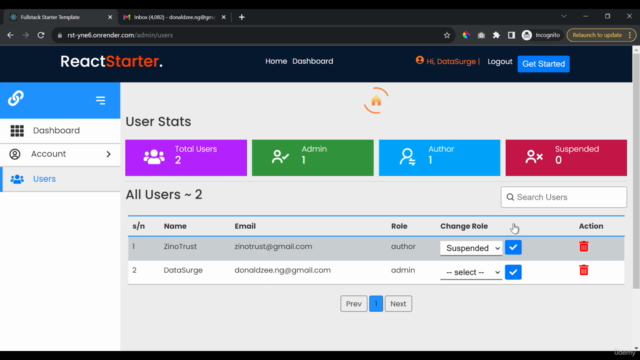Viewport: 640px width, 360px height.
Task: Delete ZinoTrust with the trash icon
Action: (x=584, y=246)
